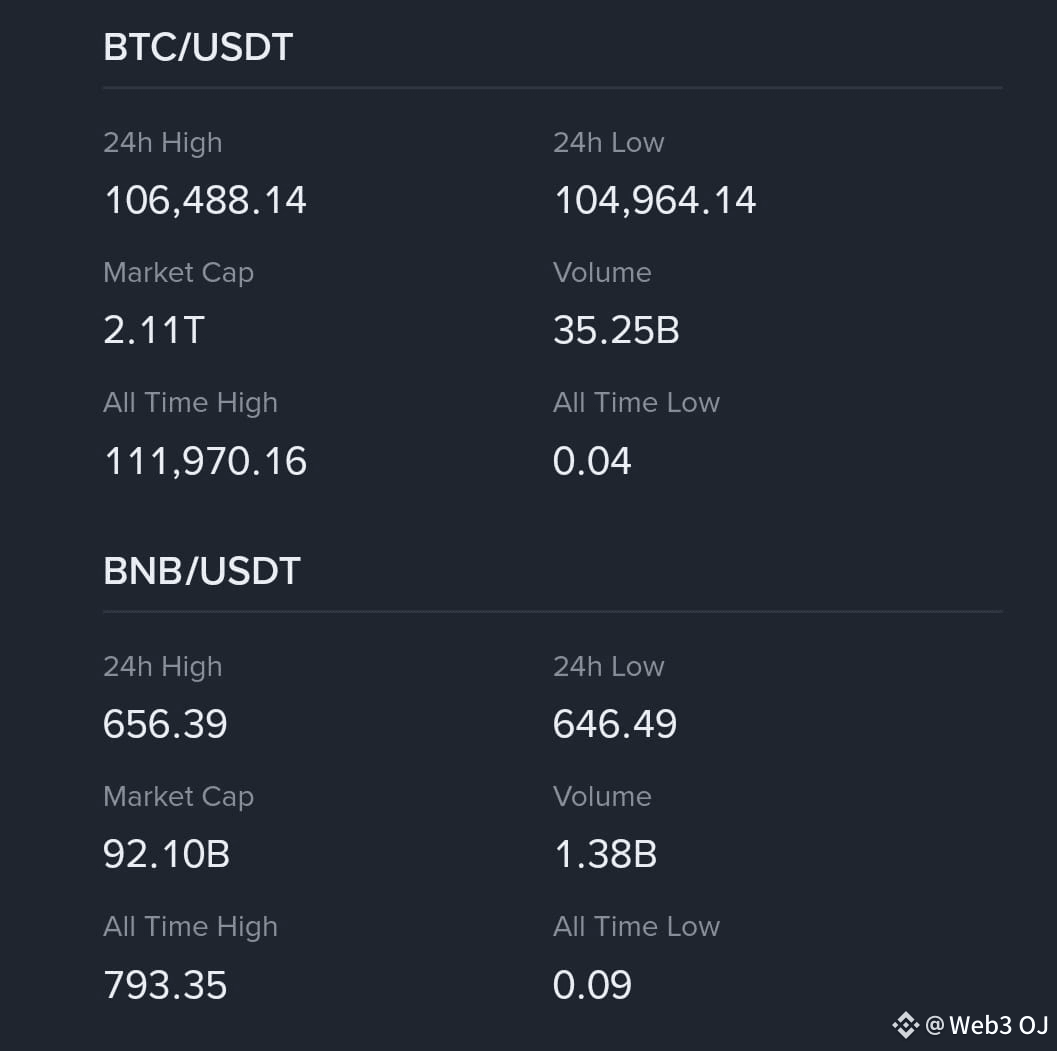
Task: Click BNB 24h Low value 646.49
Action: click(x=615, y=725)
